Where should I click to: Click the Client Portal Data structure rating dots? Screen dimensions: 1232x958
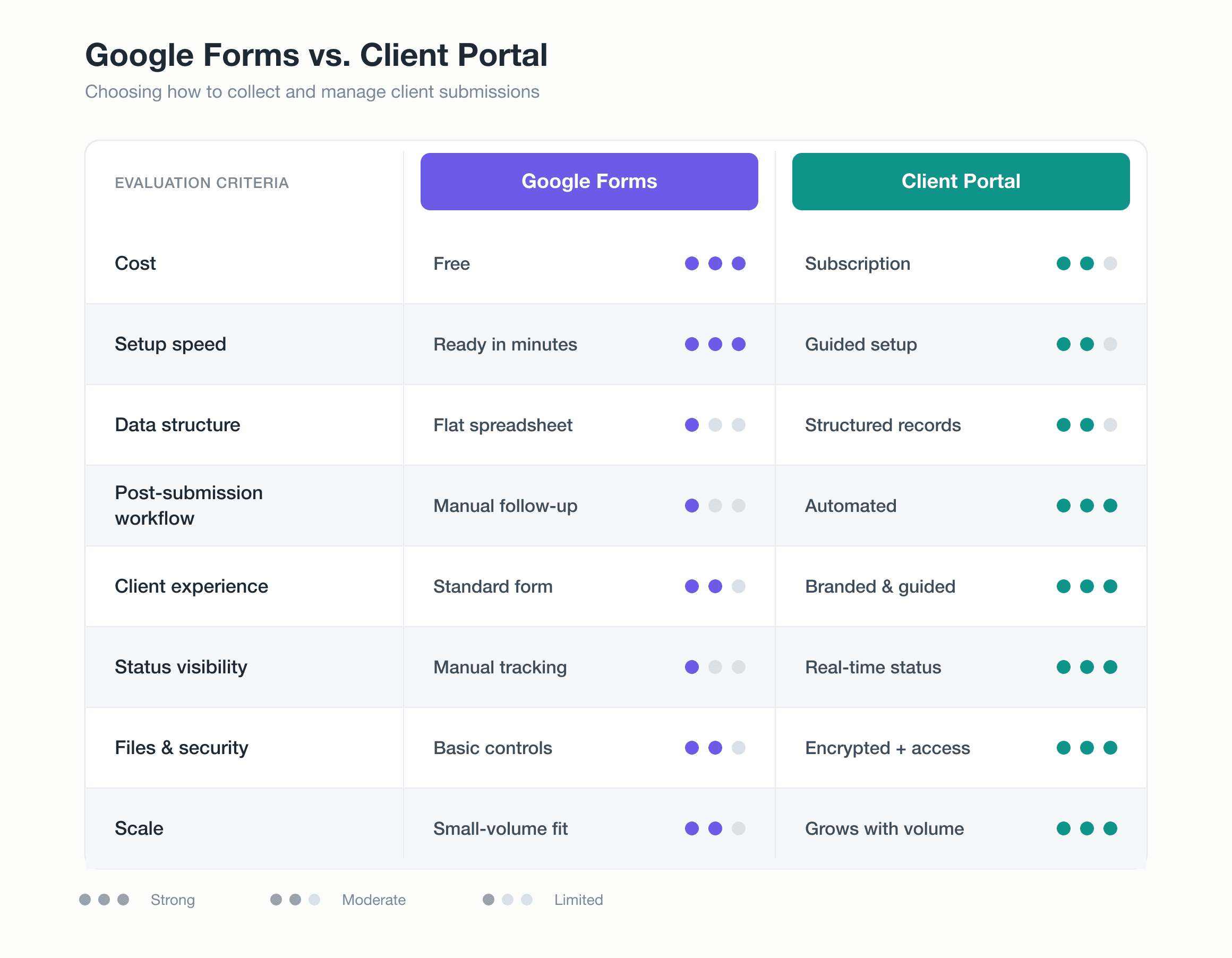(1086, 425)
